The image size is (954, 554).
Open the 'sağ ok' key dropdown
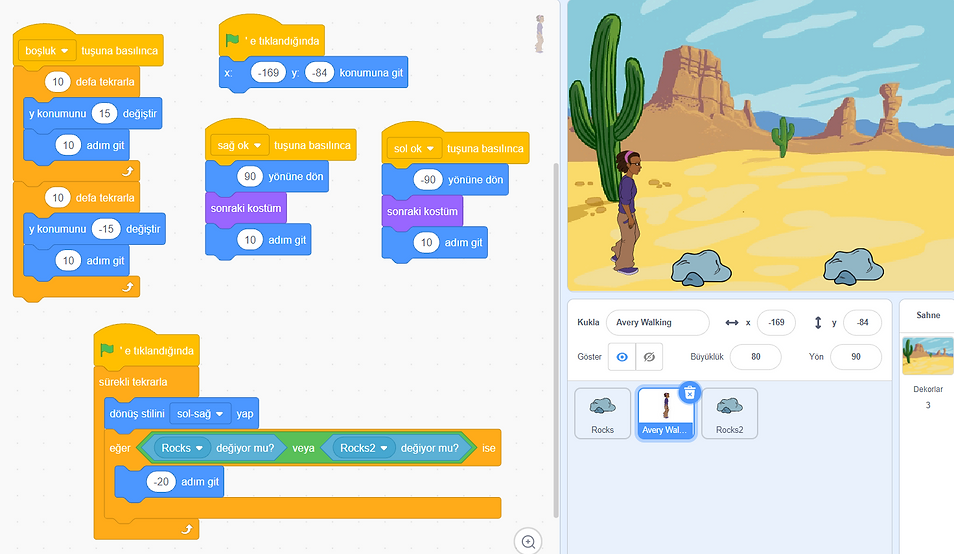(x=240, y=145)
